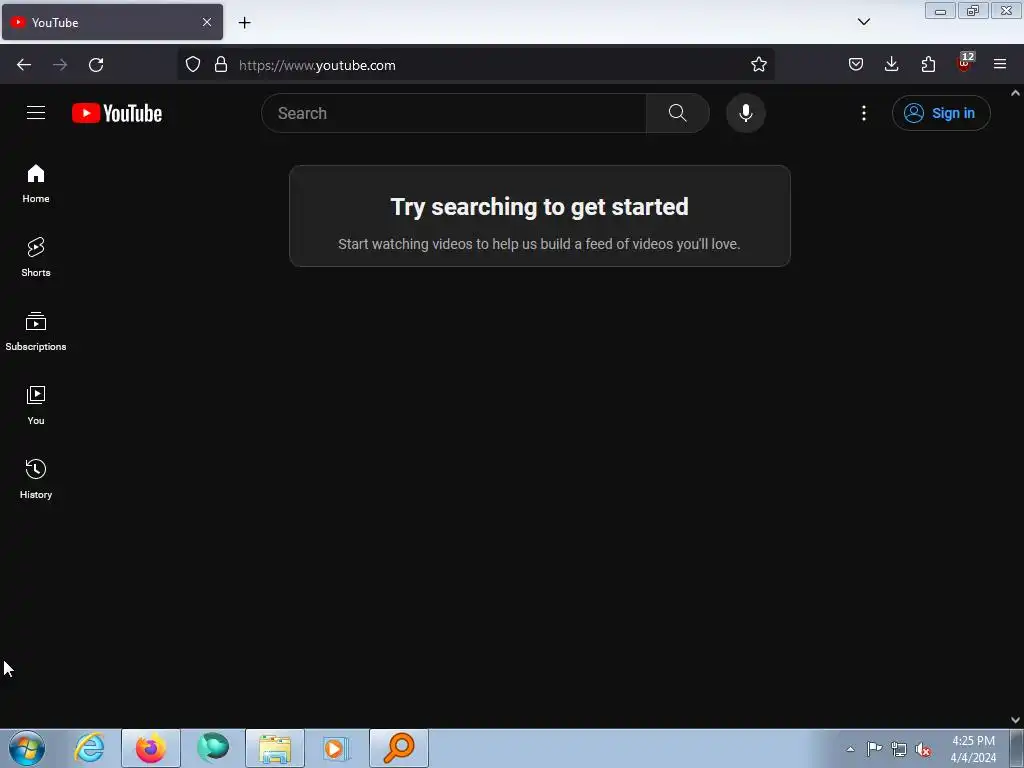Click the network tray icon
The height and width of the screenshot is (768, 1024).
[x=899, y=750]
